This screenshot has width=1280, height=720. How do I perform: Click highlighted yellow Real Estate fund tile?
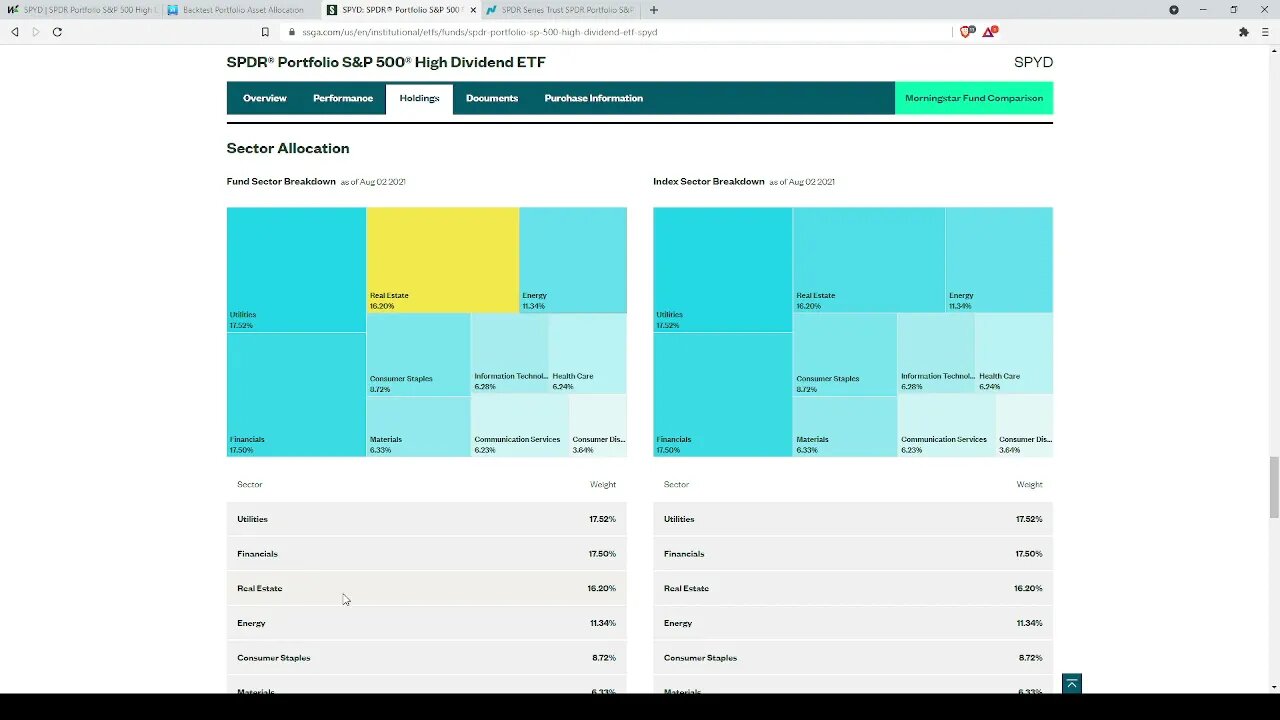pyautogui.click(x=443, y=260)
